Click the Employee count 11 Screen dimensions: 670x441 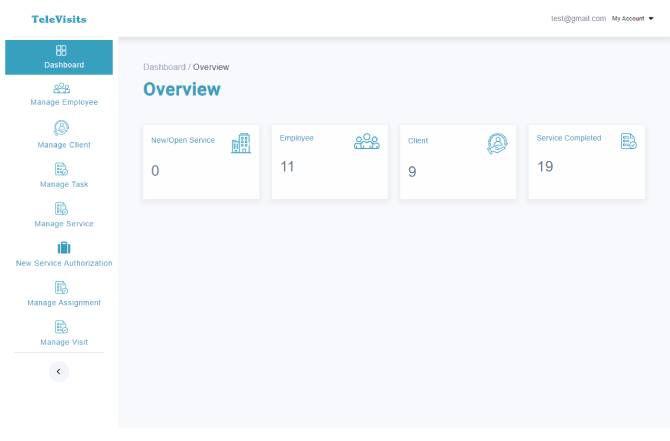point(287,167)
